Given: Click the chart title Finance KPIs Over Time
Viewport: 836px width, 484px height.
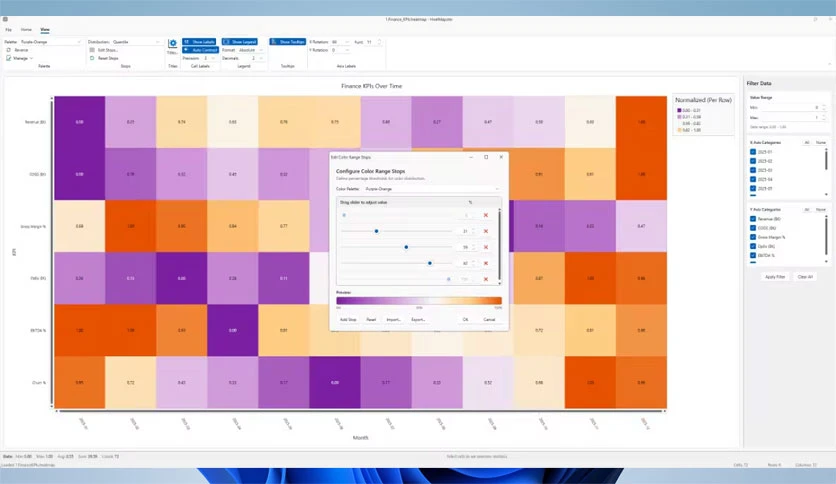Looking at the screenshot, I should [x=372, y=86].
